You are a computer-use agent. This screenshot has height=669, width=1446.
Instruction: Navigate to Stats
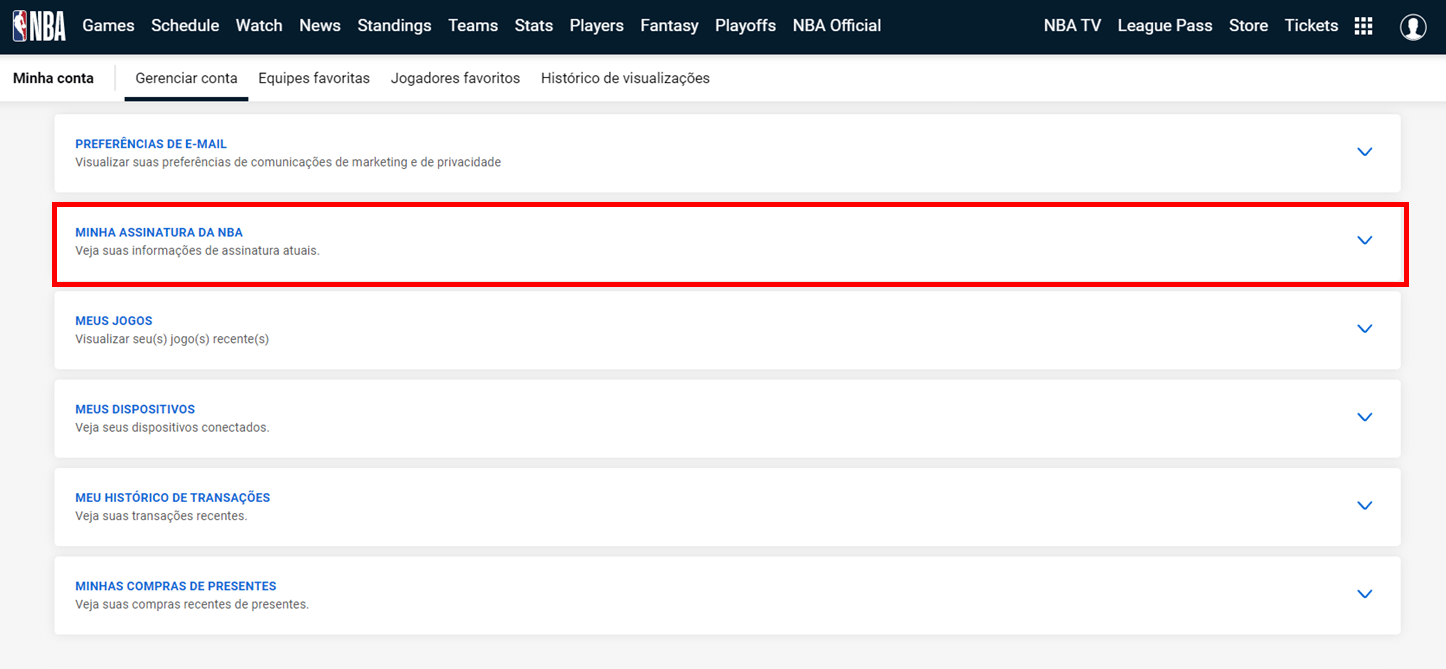534,26
